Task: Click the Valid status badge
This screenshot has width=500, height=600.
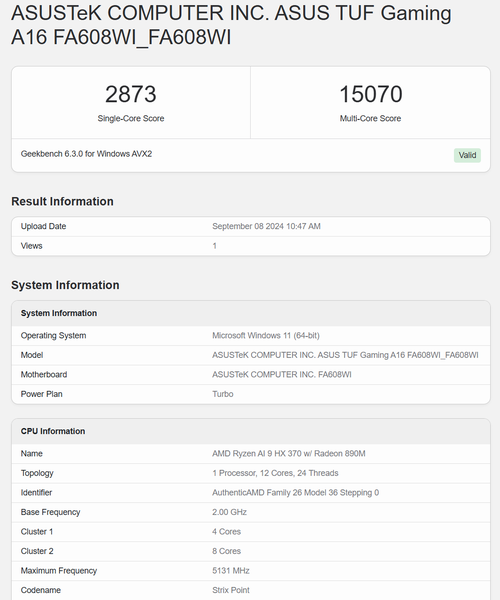Action: 467,155
